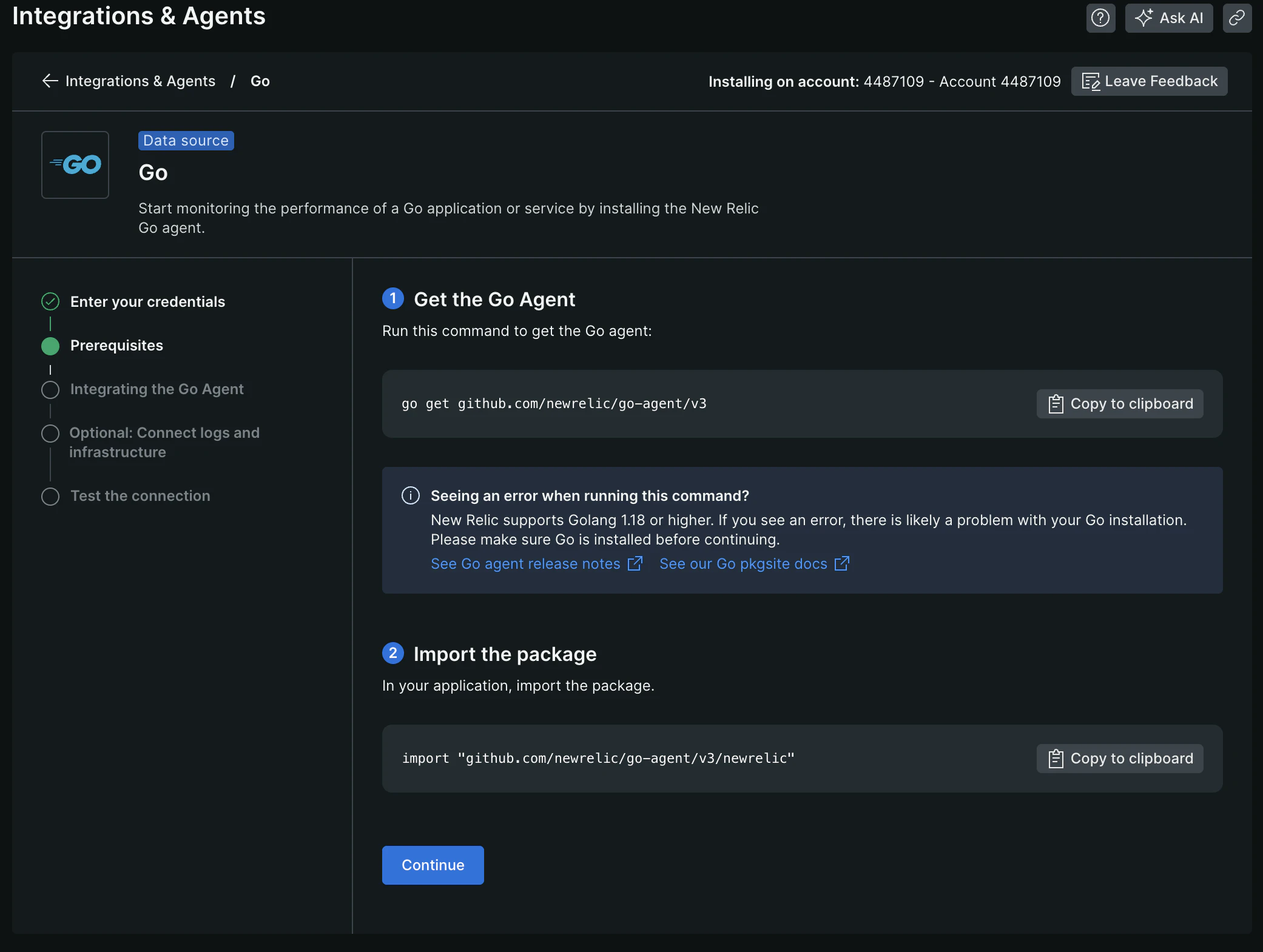1263x952 pixels.
Task: Click the Optional Connect logs step circle
Action: tap(50, 434)
